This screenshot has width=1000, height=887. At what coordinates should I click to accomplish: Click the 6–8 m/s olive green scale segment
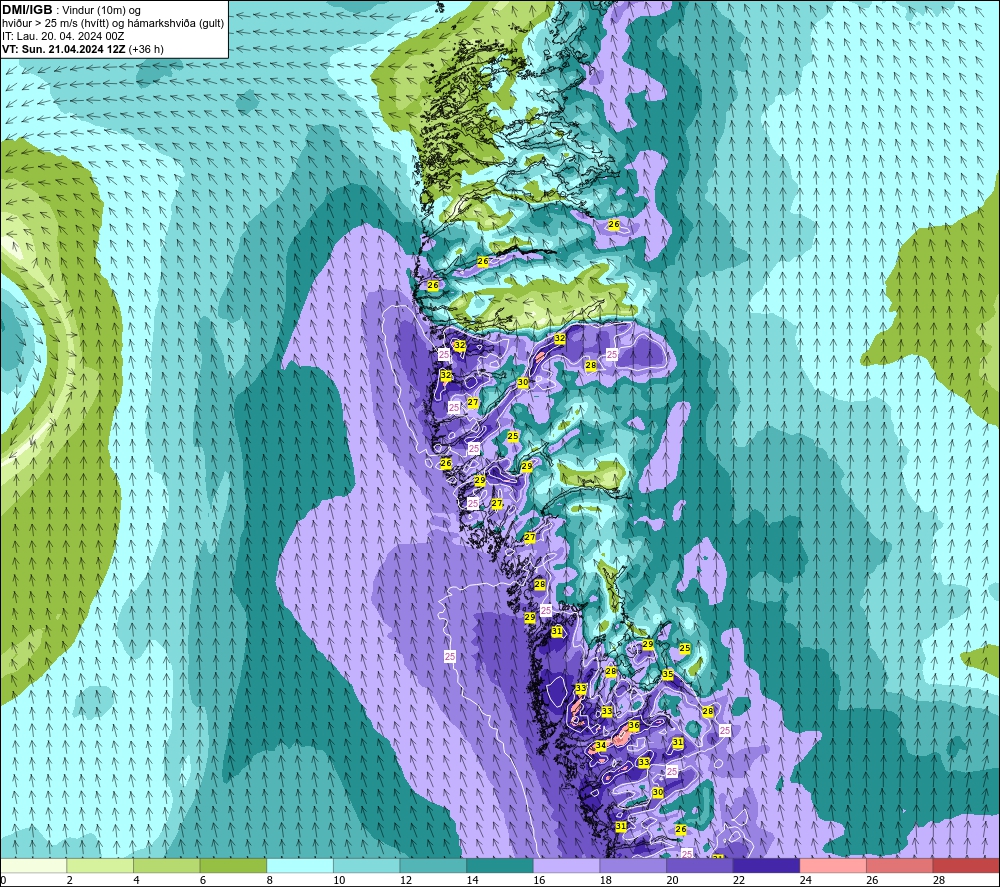click(x=233, y=865)
